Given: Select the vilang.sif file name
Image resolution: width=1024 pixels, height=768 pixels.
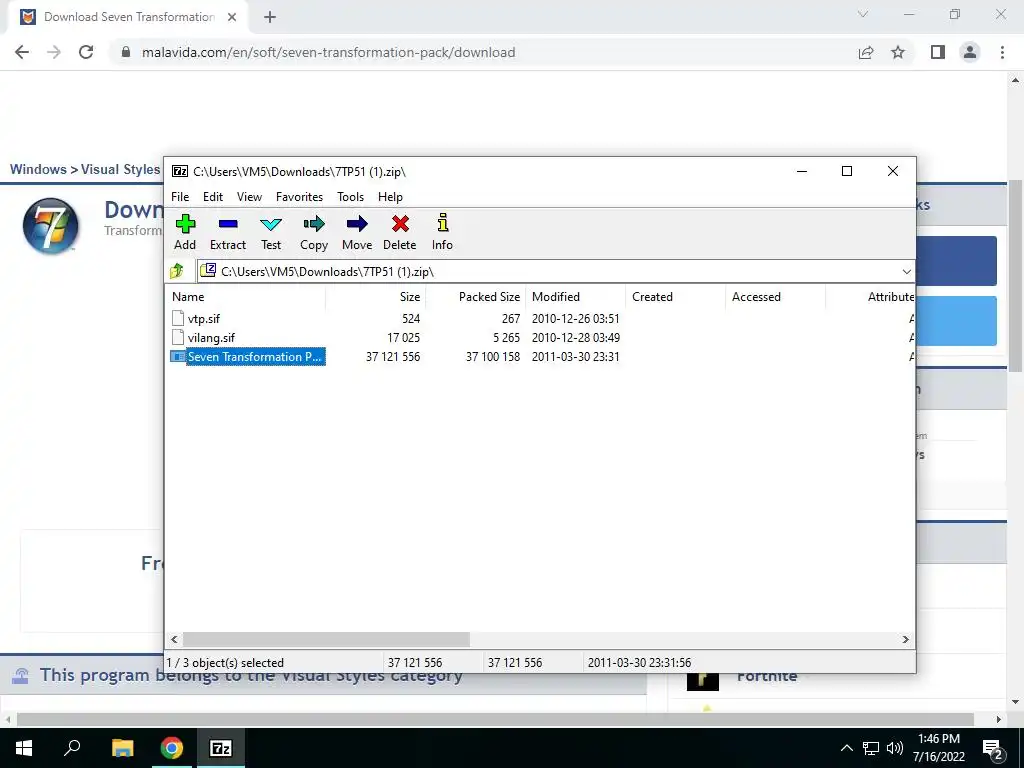Looking at the screenshot, I should pos(211,338).
